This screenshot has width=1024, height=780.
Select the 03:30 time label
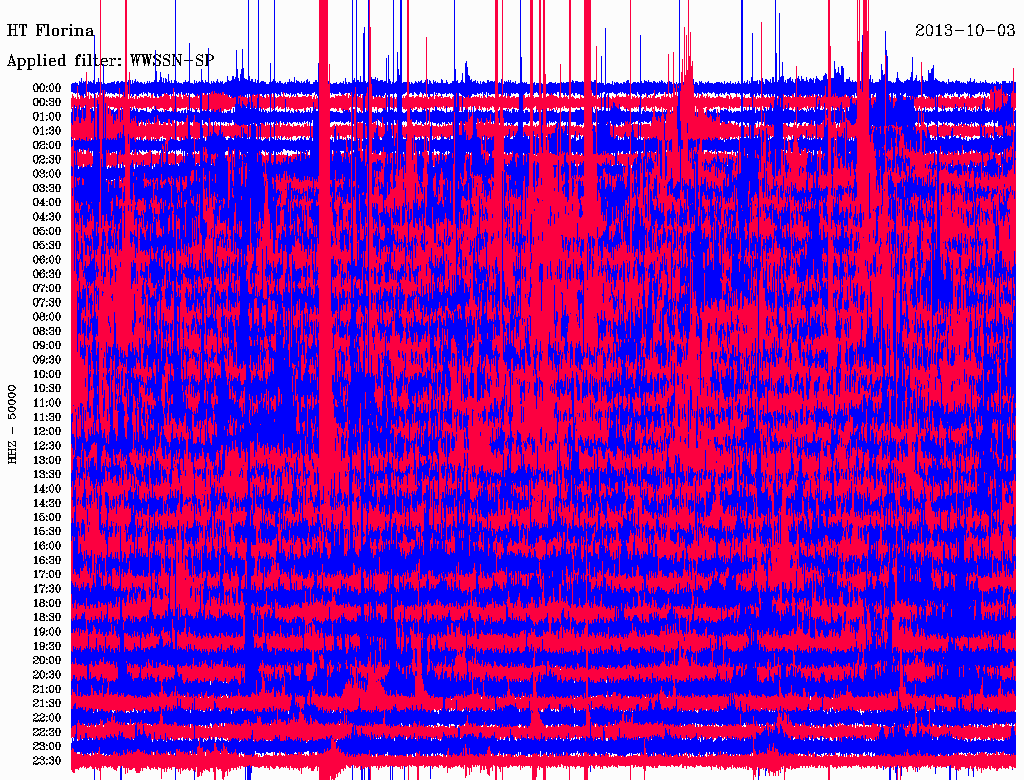tap(47, 188)
